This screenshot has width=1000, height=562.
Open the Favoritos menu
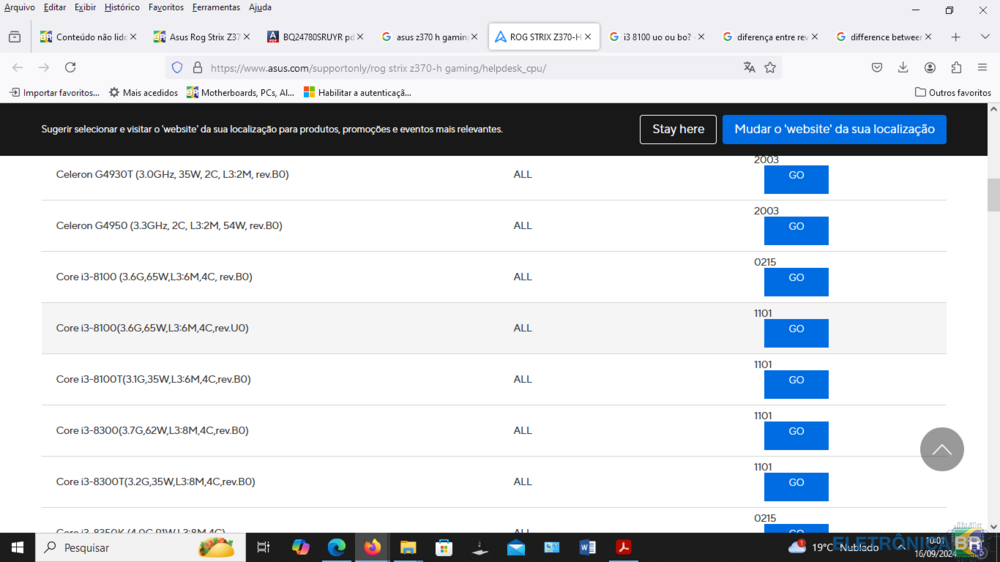(x=166, y=8)
